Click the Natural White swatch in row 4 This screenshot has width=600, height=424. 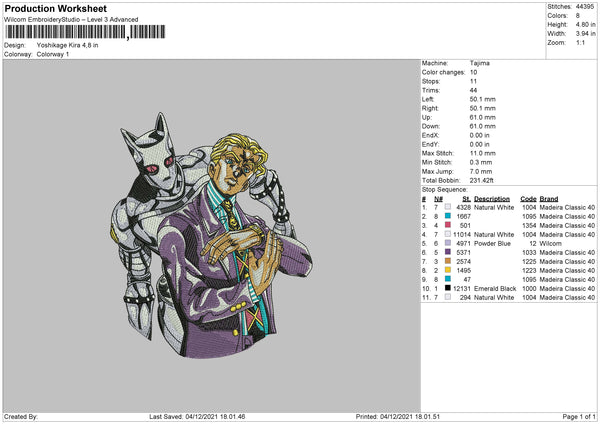tap(448, 234)
